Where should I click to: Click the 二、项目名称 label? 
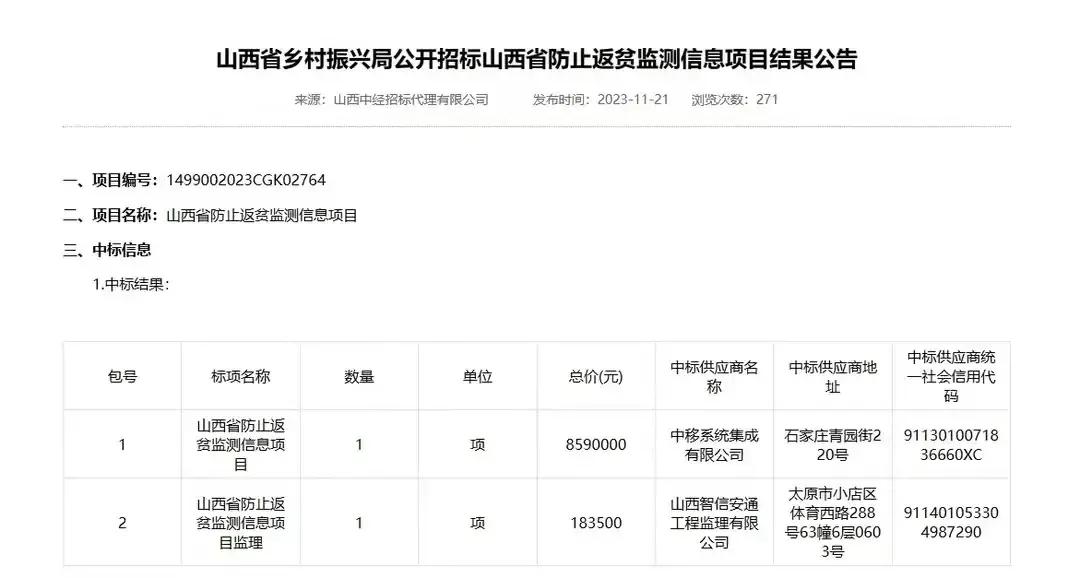click(x=111, y=216)
